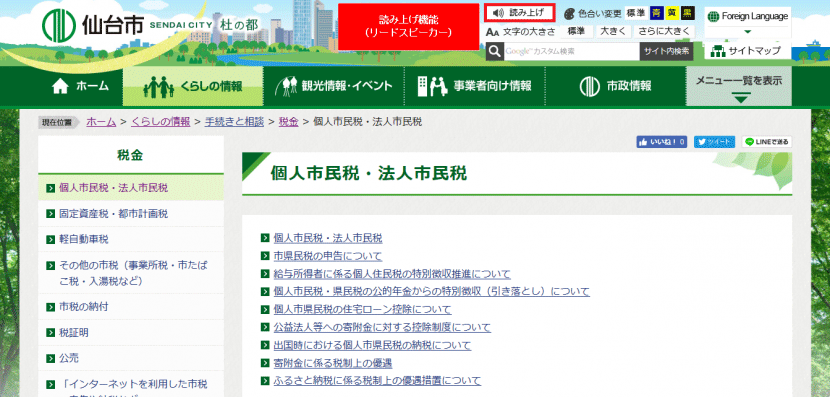Screen dimensions: 830x397
Task: Select 固定資産税・都市計画税 in the sidebar
Action: coord(131,214)
